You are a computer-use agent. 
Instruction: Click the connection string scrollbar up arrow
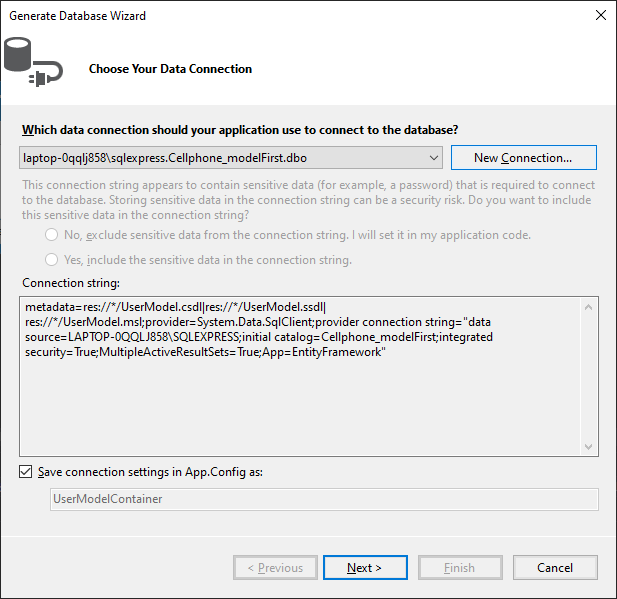(x=588, y=307)
